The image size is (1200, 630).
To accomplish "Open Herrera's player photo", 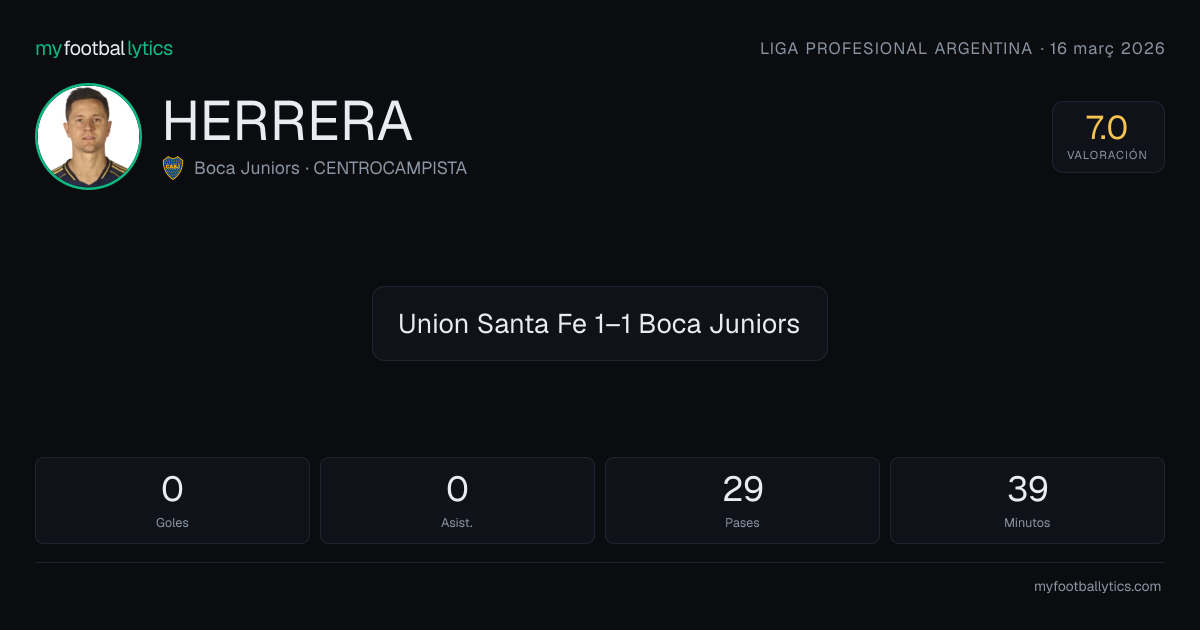I will (88, 137).
